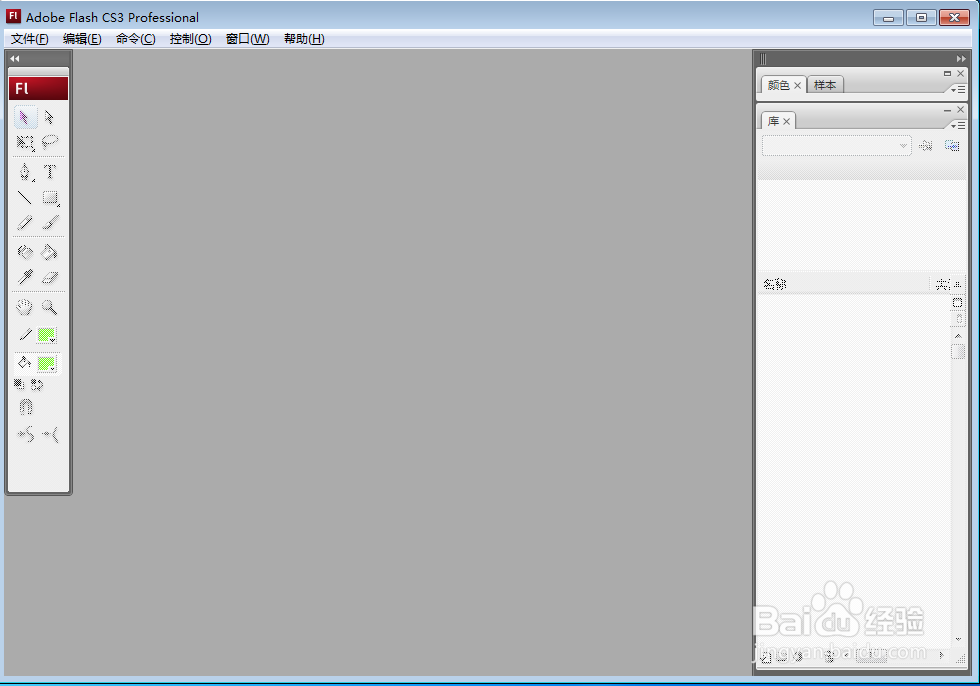Set black and white default colors
980x686 pixels.
pos(19,384)
